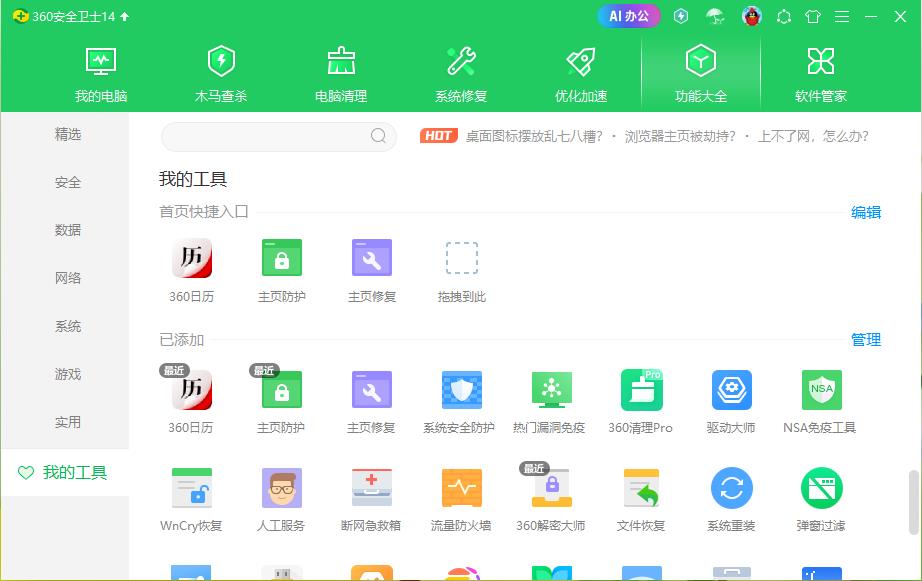The image size is (922, 581).
Task: Launch 驱动大师 tool
Action: coord(731,402)
